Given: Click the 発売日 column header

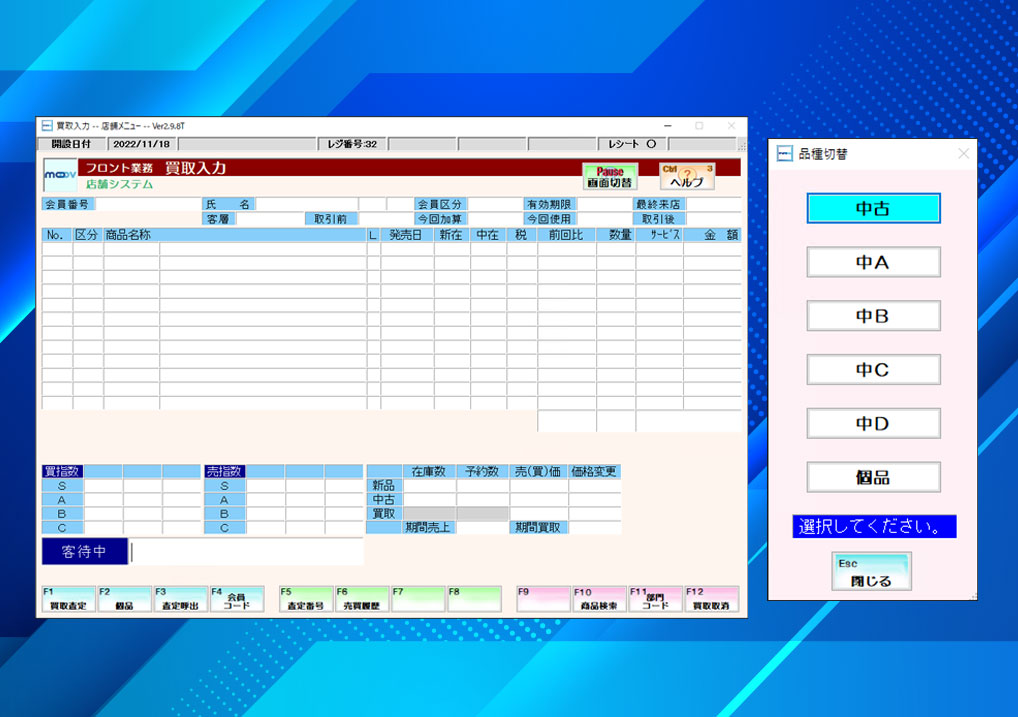Looking at the screenshot, I should click(x=406, y=234).
